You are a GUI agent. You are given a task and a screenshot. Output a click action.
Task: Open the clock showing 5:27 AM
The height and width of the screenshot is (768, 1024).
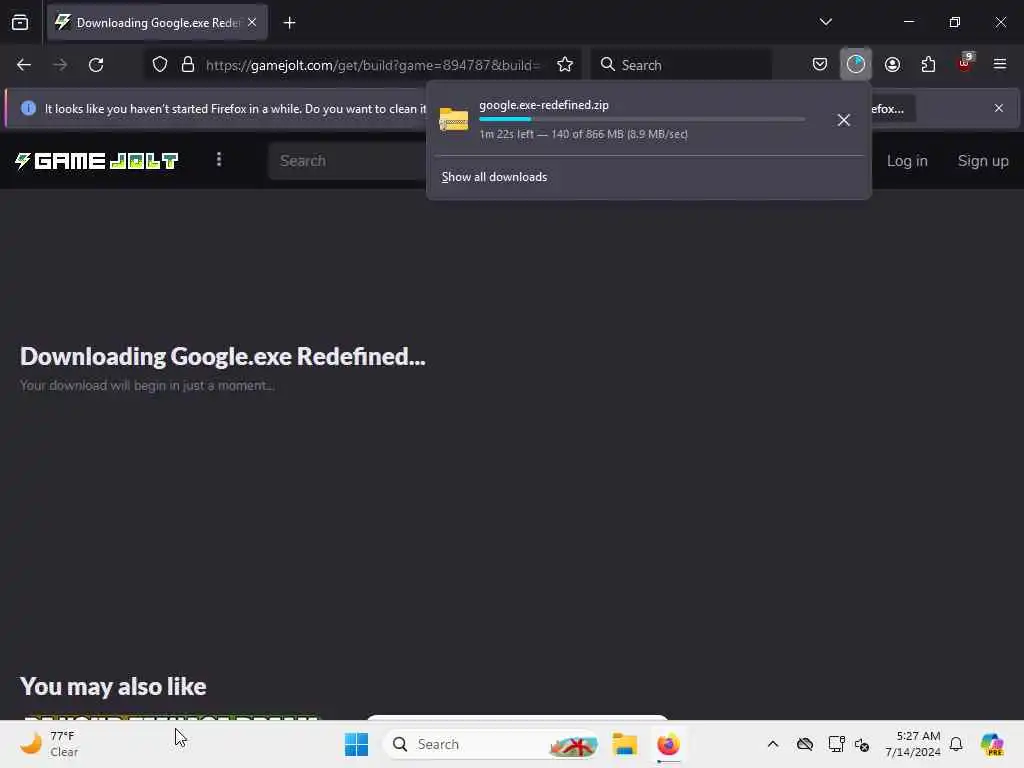pyautogui.click(x=912, y=744)
